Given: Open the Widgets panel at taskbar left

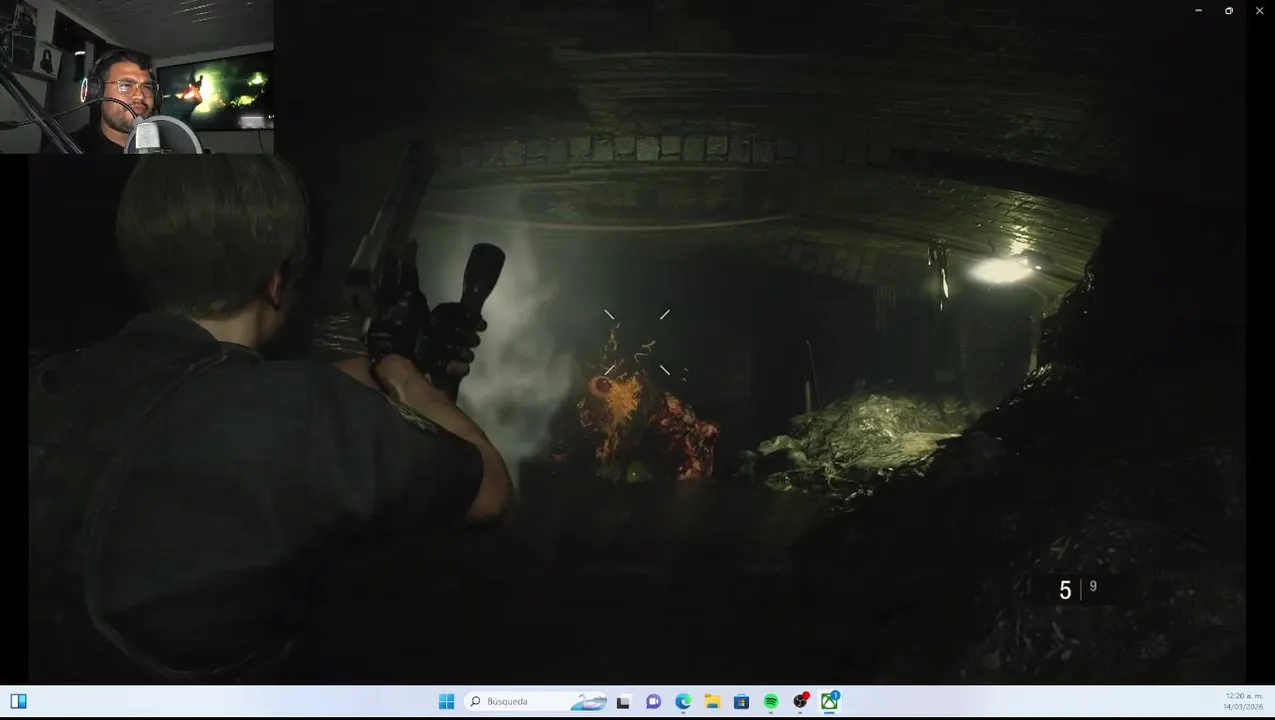Looking at the screenshot, I should pos(18,701).
